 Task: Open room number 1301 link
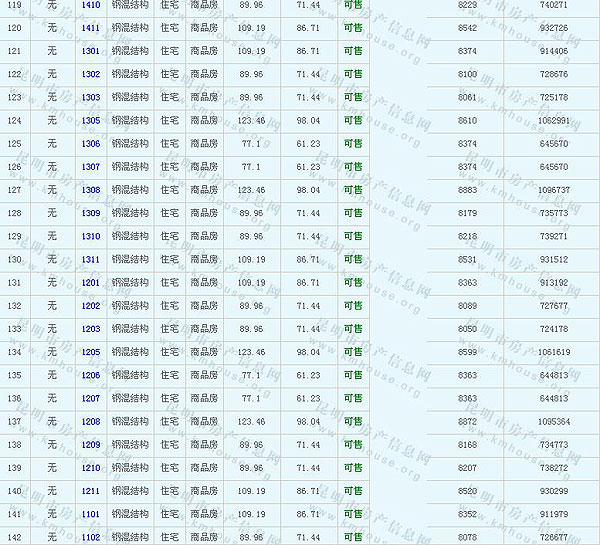tap(91, 51)
